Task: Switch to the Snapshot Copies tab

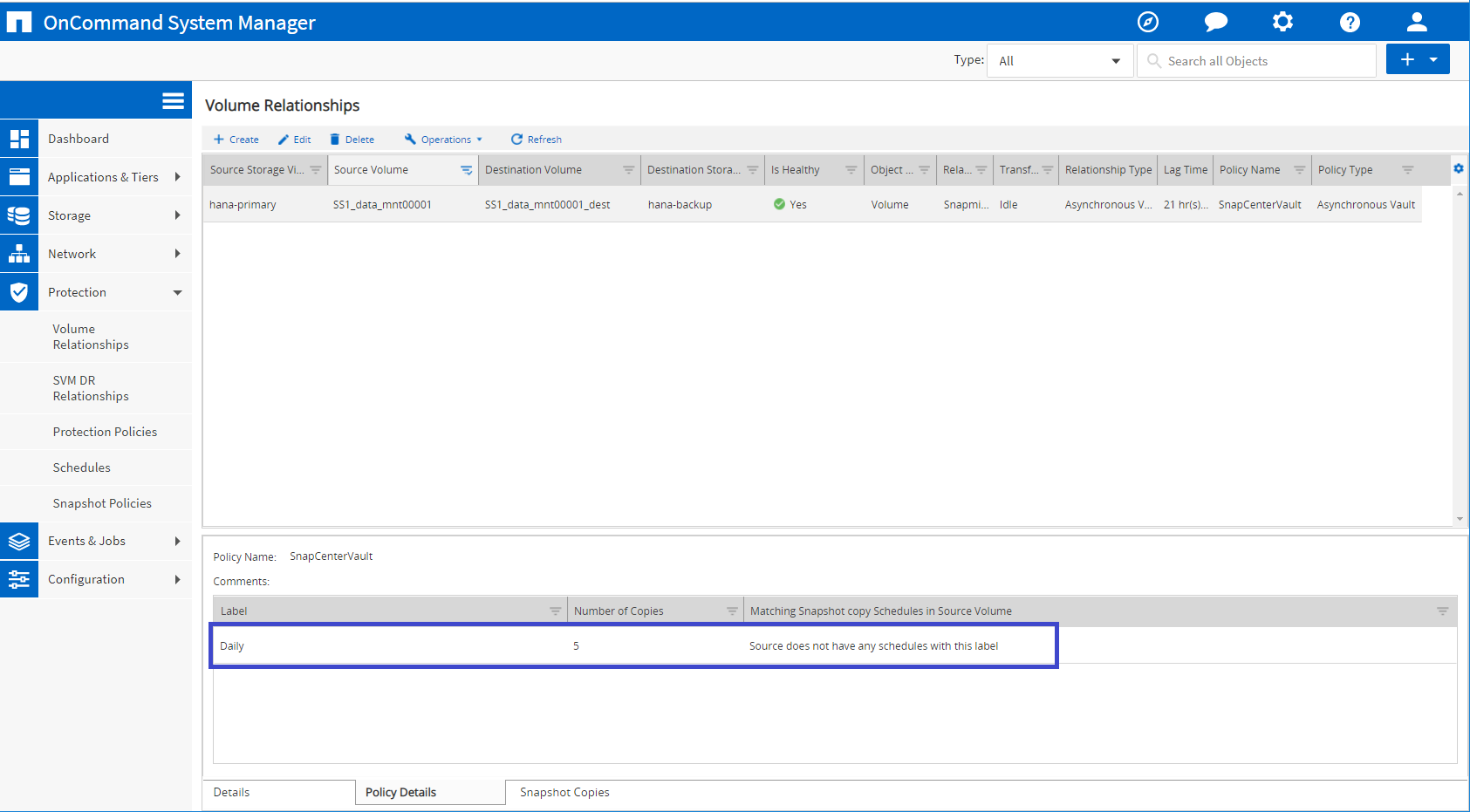Action: [564, 792]
